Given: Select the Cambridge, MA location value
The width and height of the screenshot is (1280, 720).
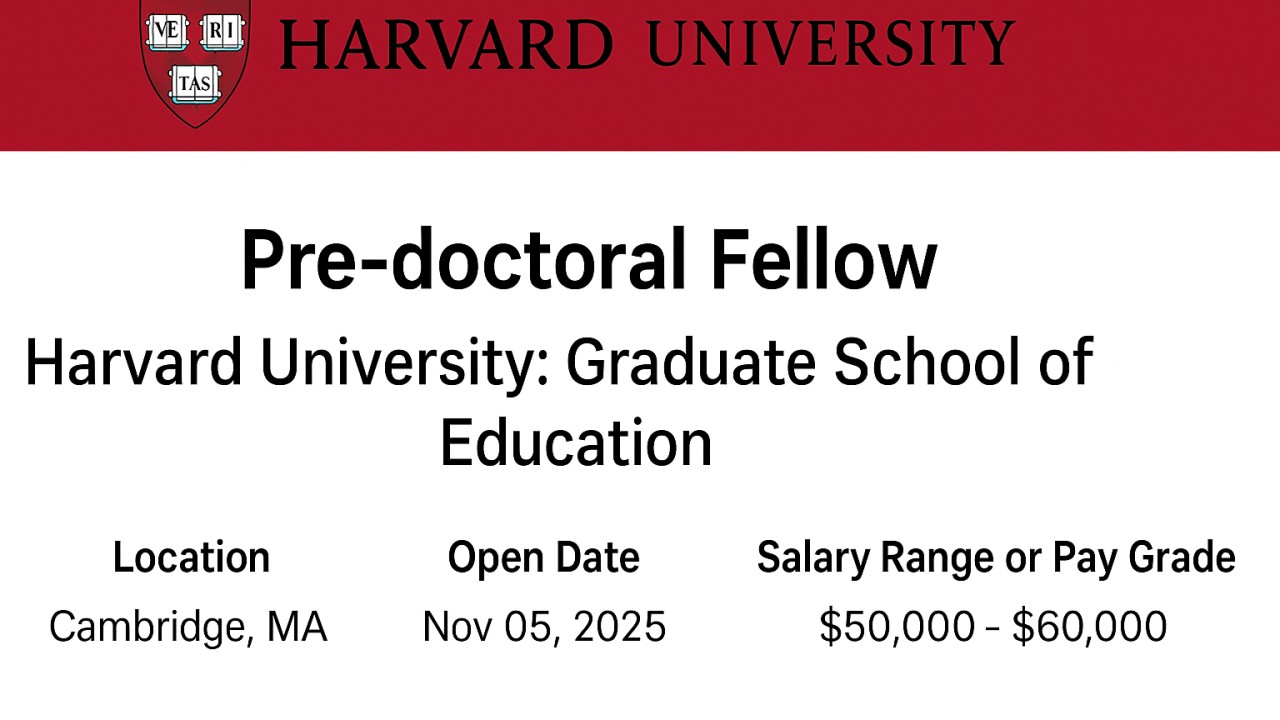Looking at the screenshot, I should (x=188, y=627).
